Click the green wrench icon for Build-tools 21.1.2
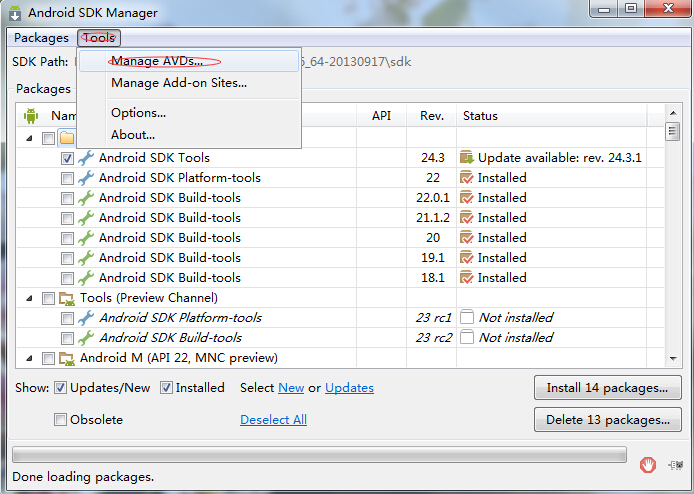 click(86, 218)
